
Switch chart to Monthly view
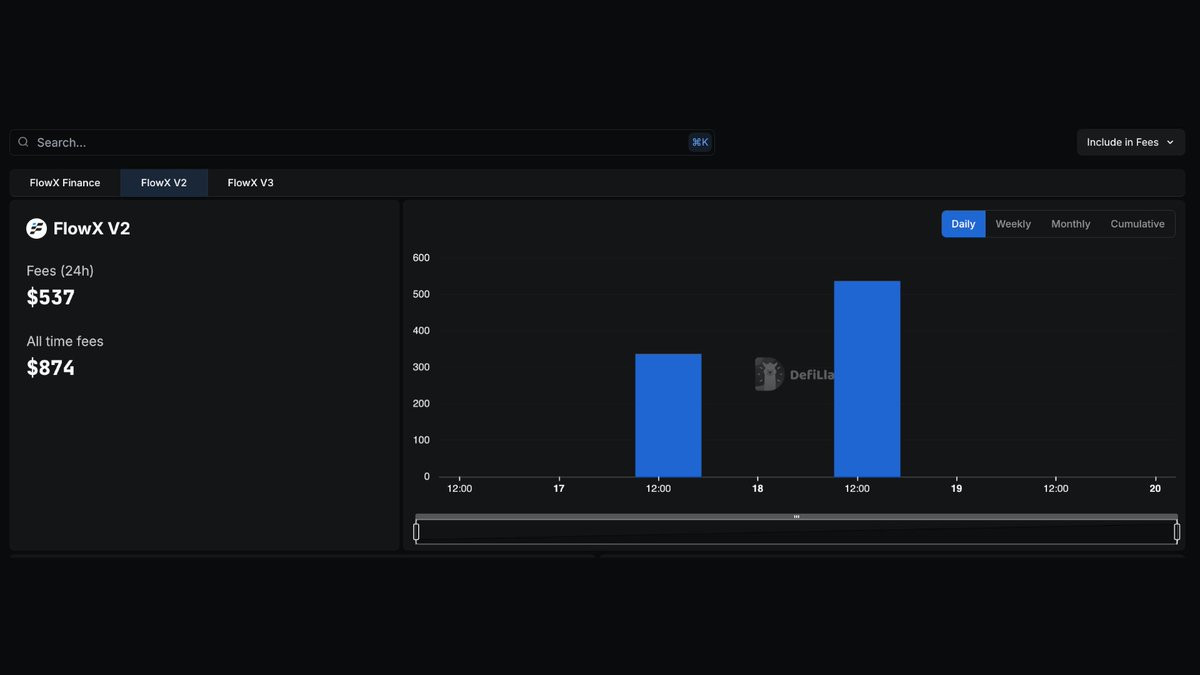coord(1071,224)
